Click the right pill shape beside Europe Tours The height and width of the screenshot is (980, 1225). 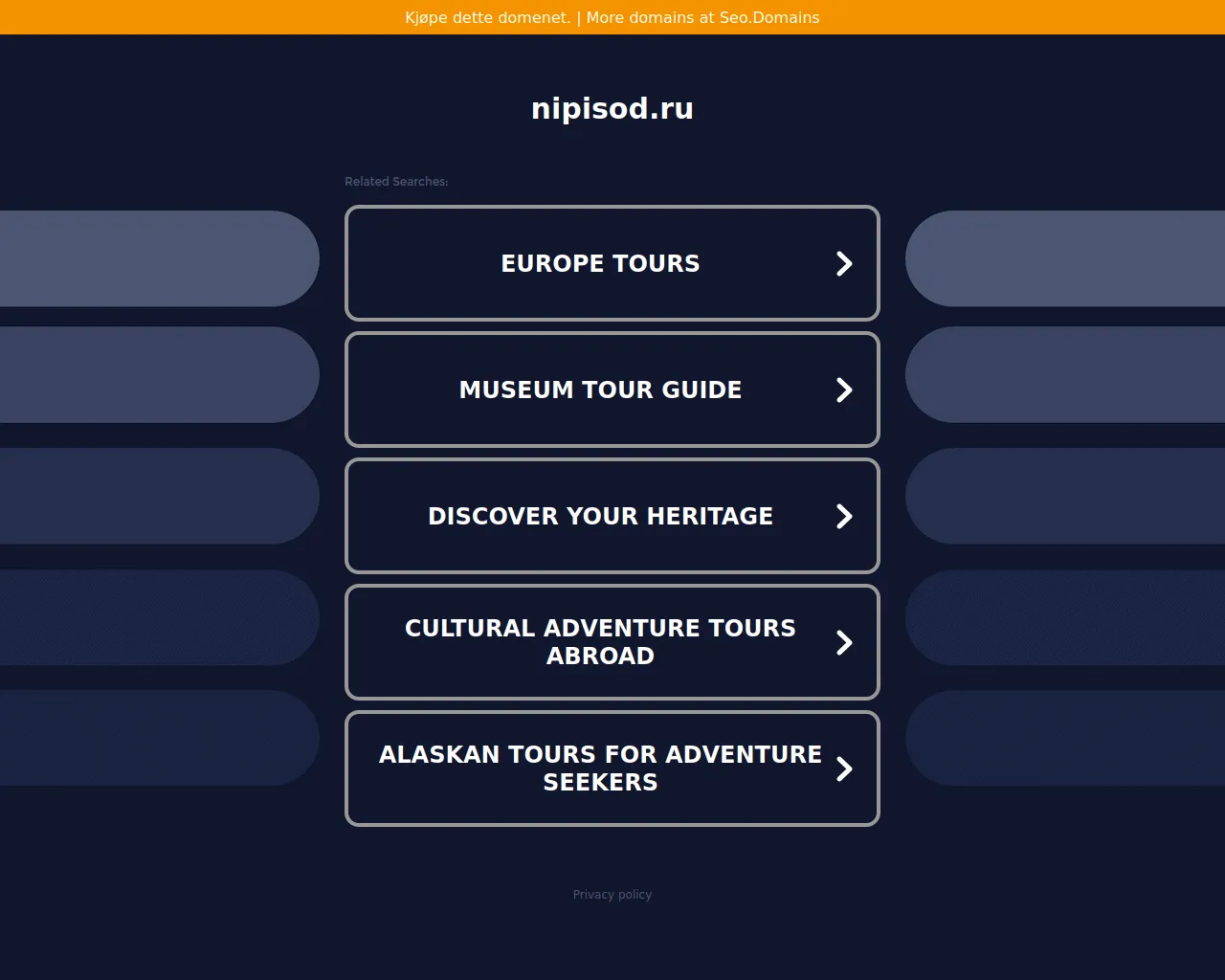[x=1064, y=258]
